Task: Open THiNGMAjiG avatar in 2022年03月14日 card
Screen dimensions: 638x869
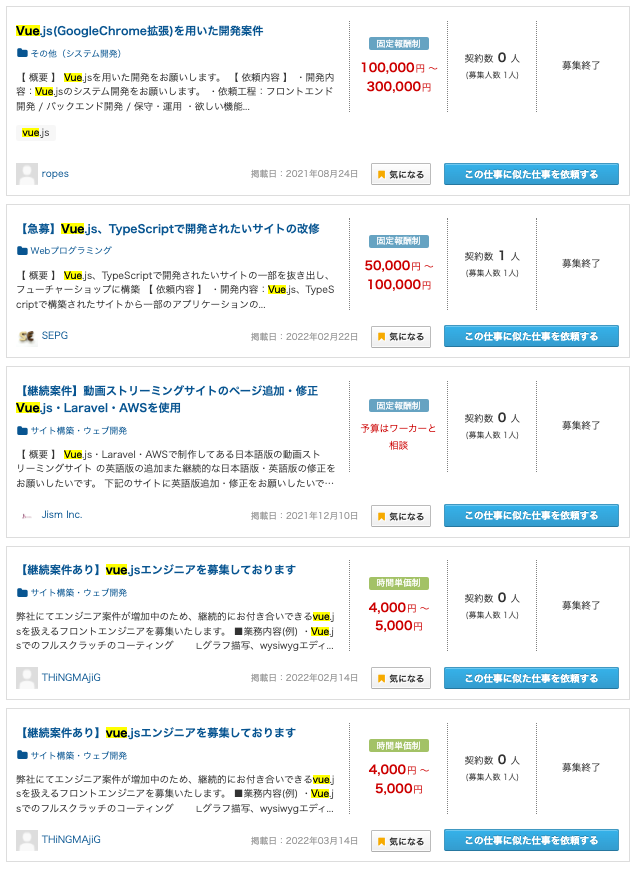Action: [27, 840]
